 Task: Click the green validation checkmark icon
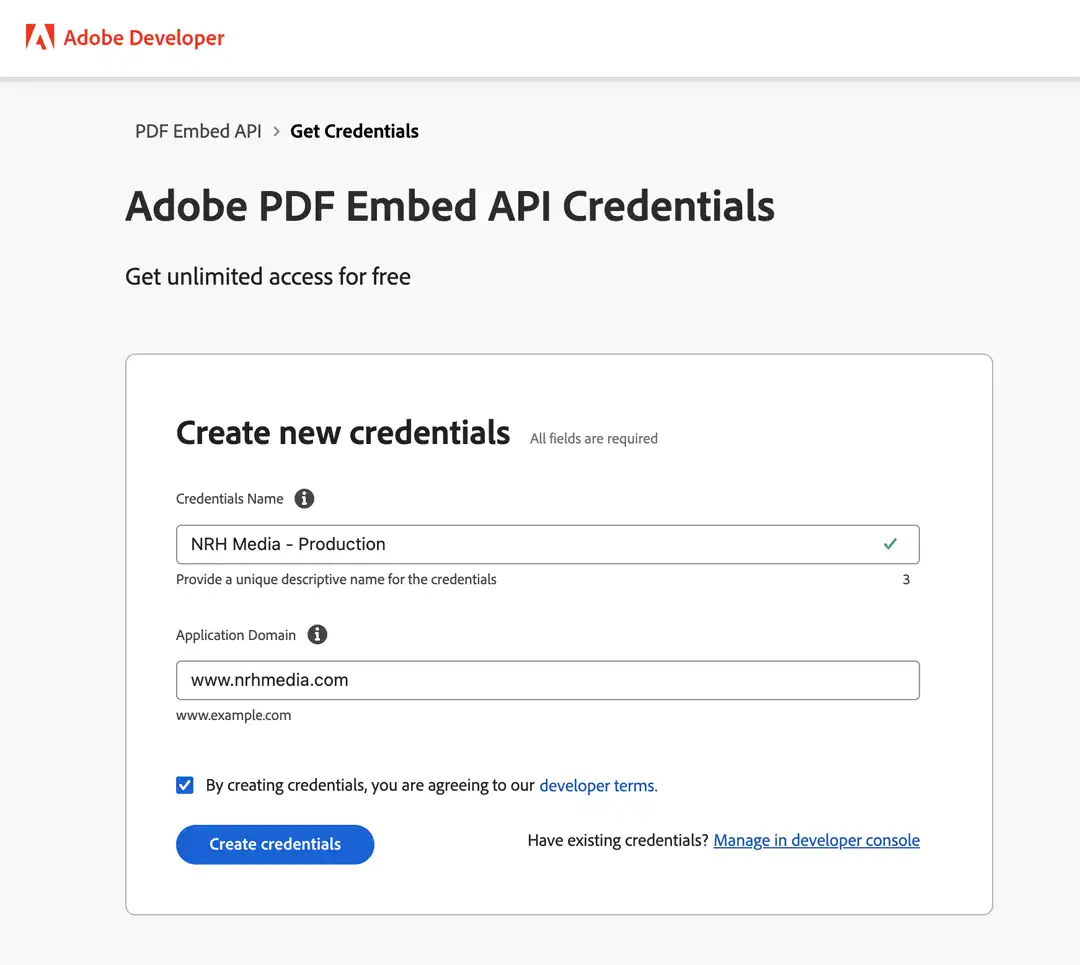coord(890,544)
